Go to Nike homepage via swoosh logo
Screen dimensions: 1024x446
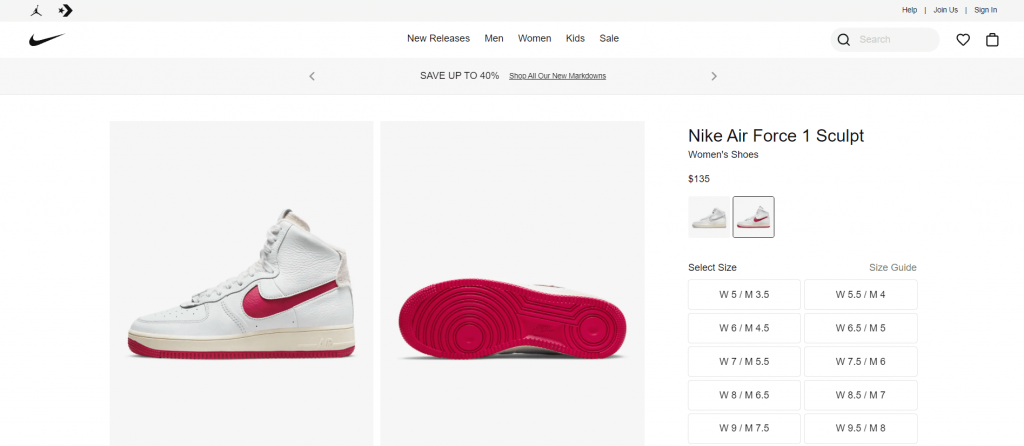47,40
